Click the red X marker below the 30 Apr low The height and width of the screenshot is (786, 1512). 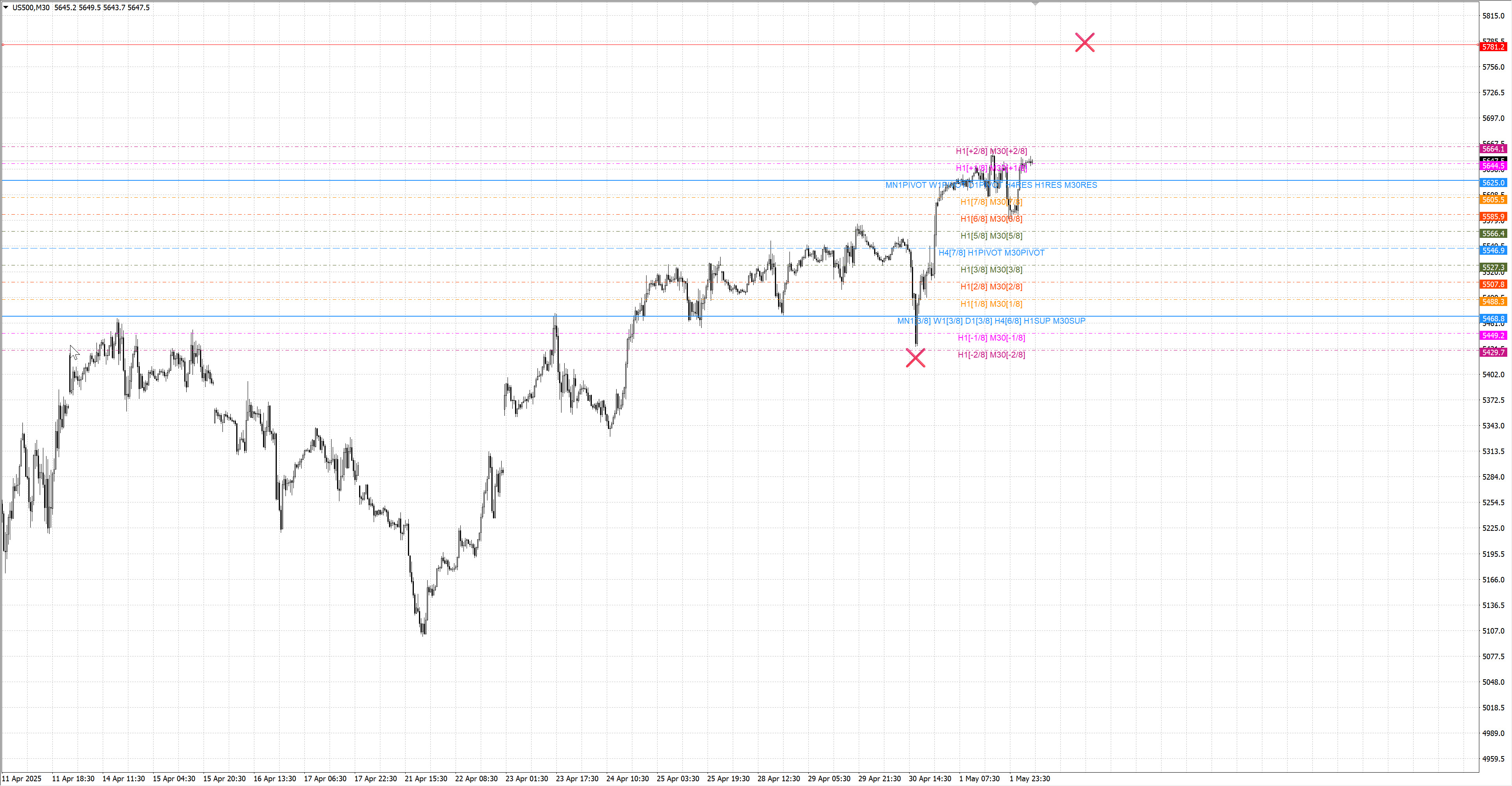915,358
